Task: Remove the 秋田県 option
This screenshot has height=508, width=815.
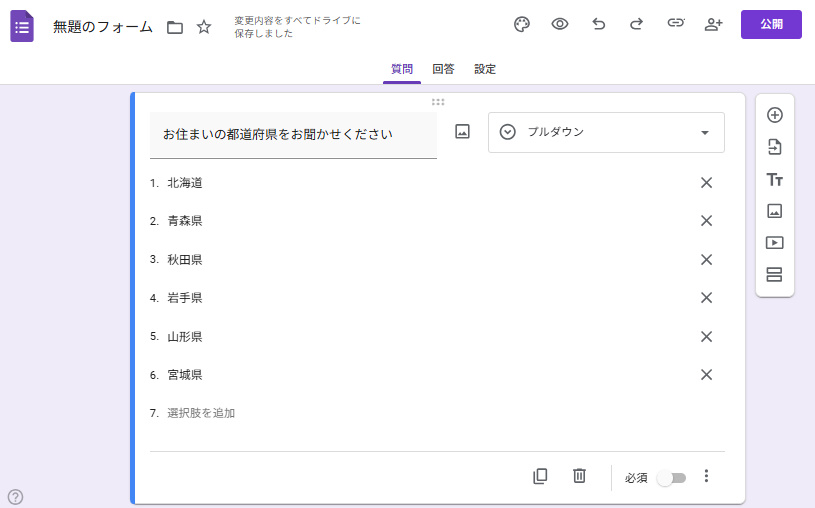Action: (706, 259)
